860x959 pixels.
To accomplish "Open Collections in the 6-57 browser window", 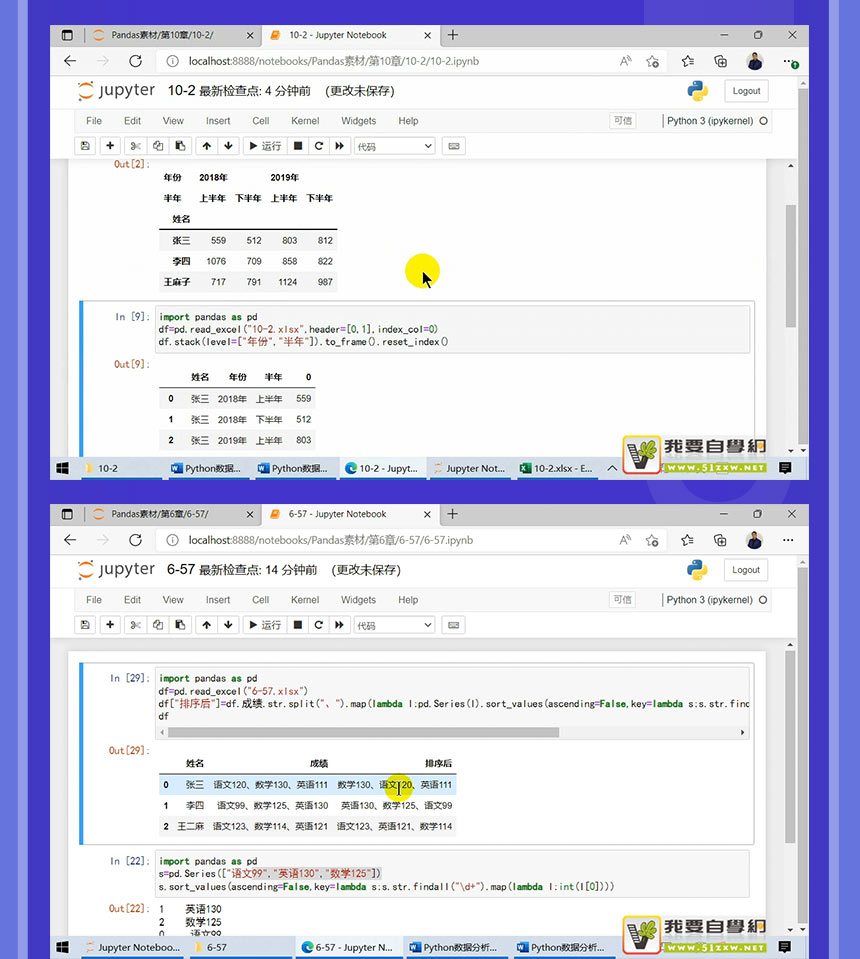I will click(721, 540).
